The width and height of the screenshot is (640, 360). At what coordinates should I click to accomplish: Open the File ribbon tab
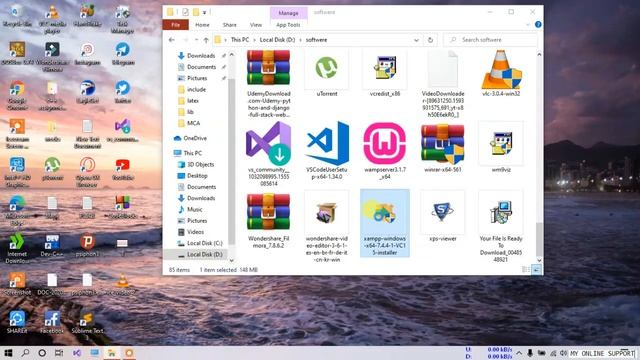pos(176,25)
